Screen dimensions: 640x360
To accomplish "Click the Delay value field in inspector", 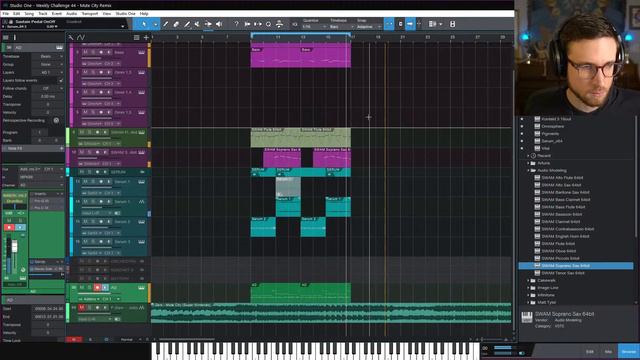I will 48,96.
